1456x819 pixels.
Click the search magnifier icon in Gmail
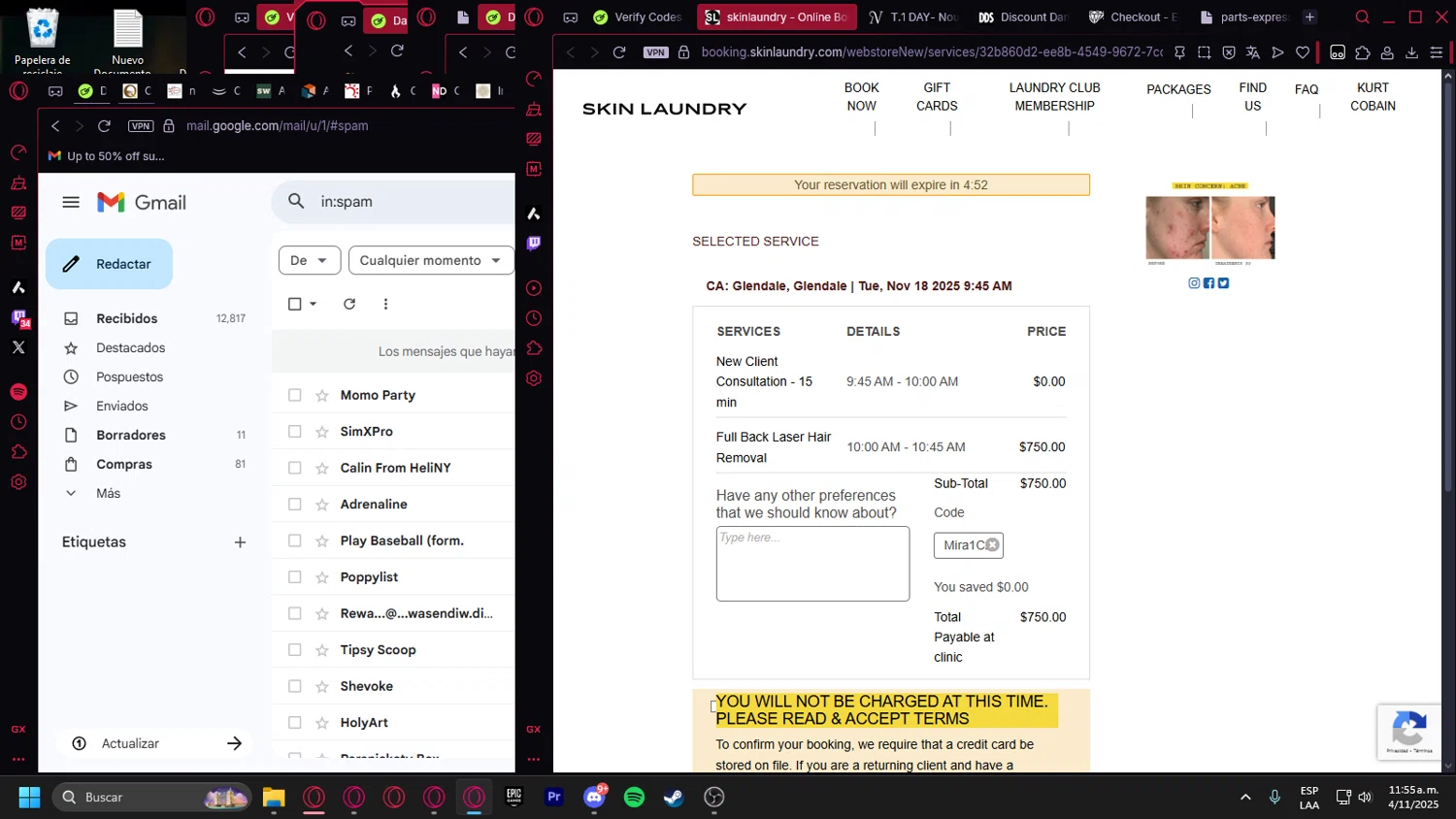click(x=296, y=201)
